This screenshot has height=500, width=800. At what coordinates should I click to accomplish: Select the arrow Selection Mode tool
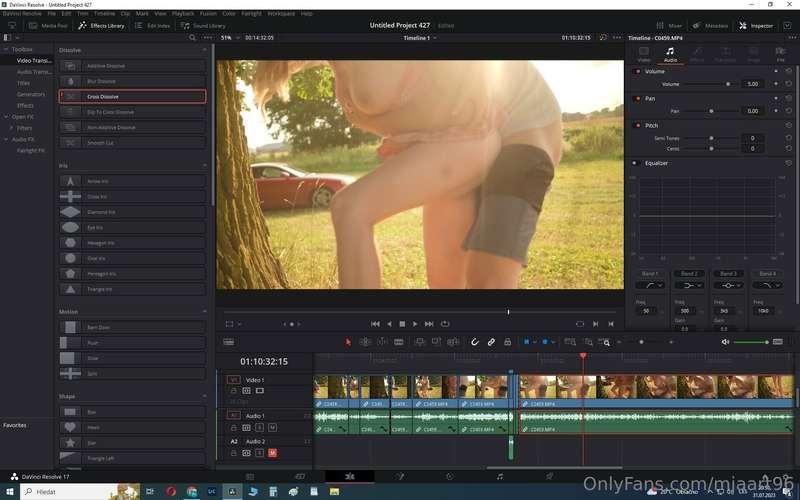(348, 342)
